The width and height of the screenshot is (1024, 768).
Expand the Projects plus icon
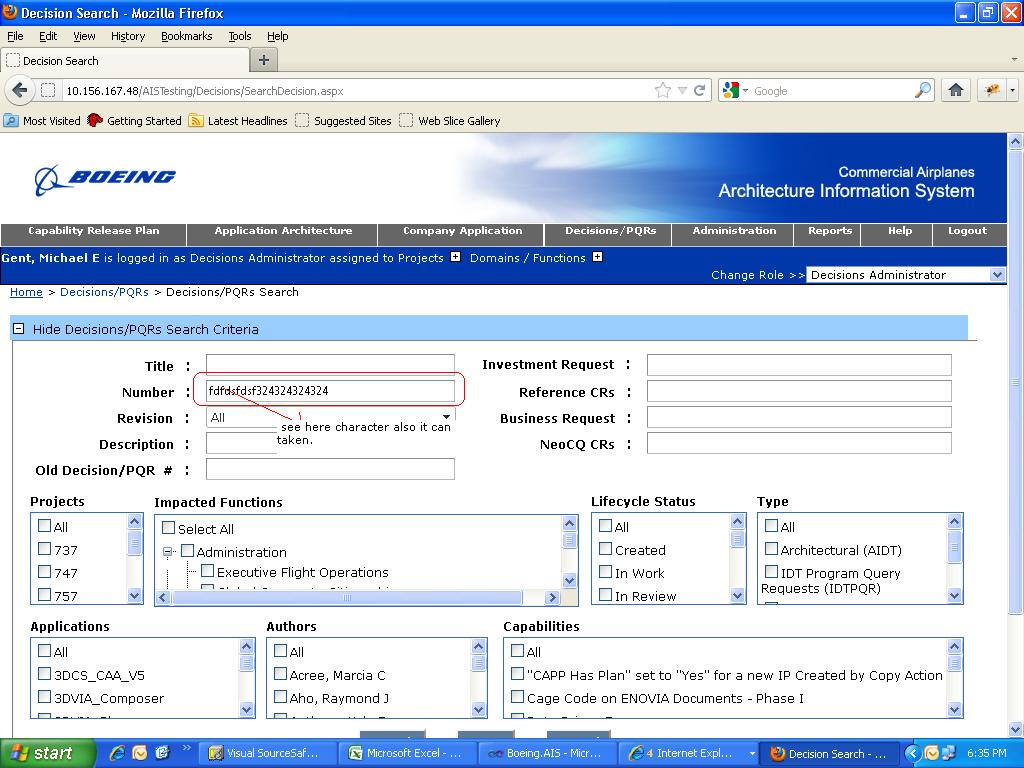coord(455,257)
